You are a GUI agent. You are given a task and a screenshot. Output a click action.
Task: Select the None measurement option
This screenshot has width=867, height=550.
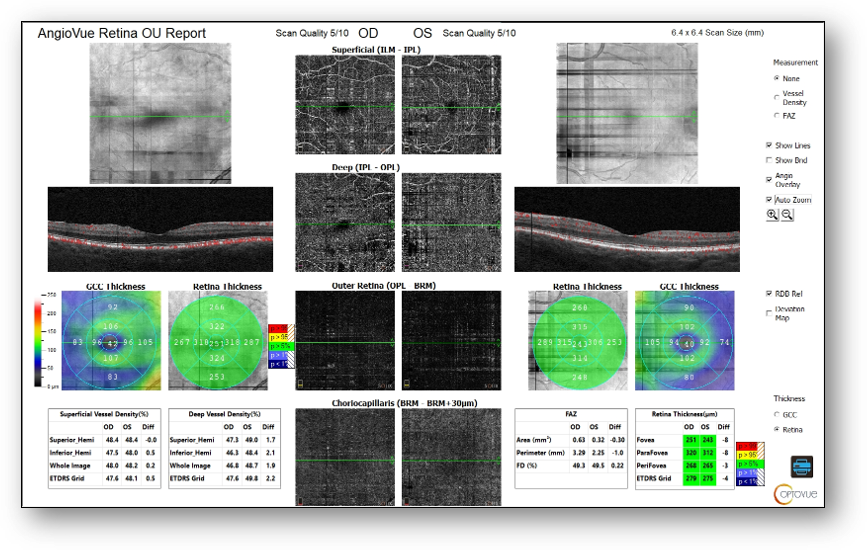pos(778,78)
